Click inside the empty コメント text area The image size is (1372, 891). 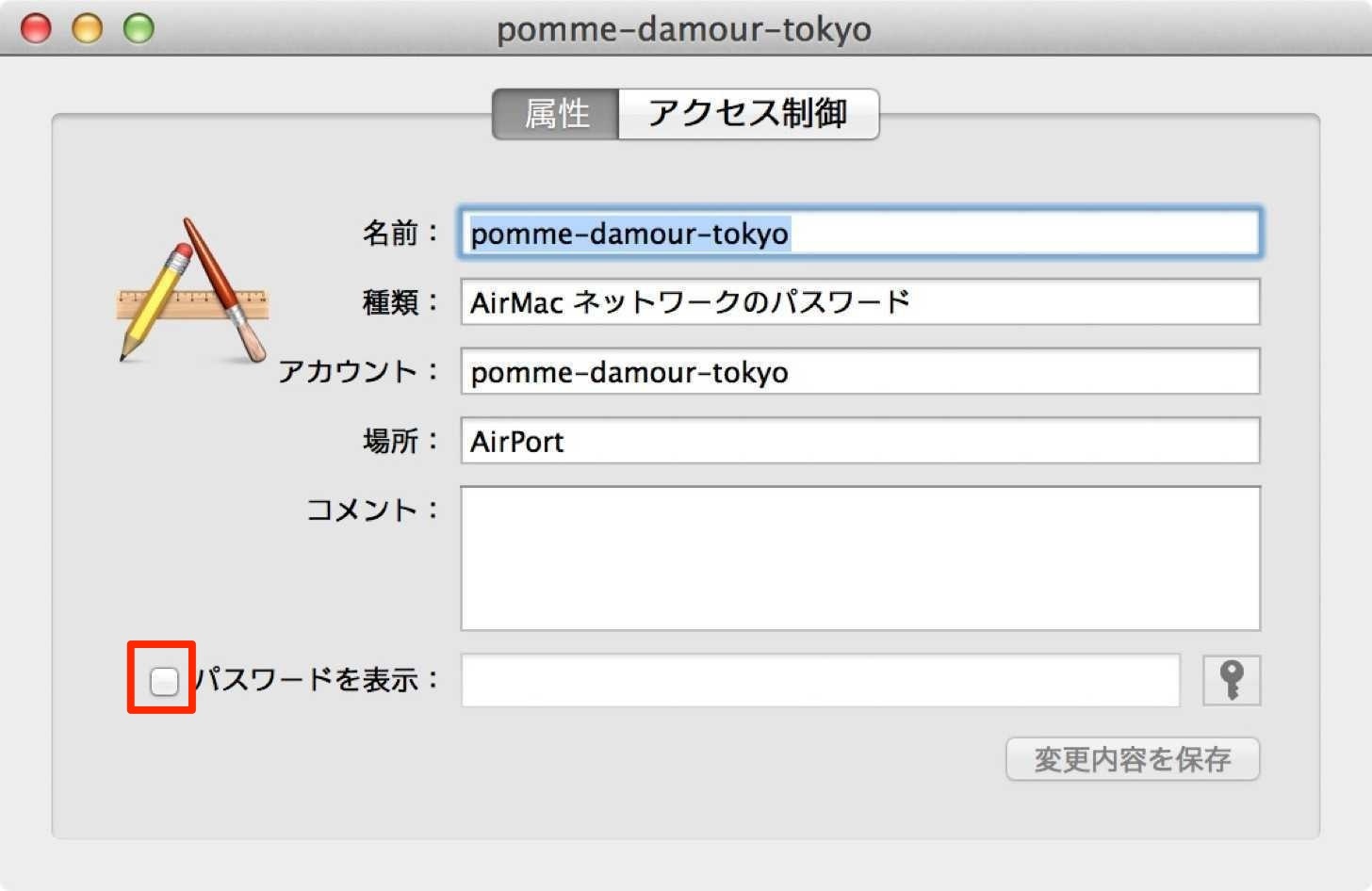pyautogui.click(x=860, y=559)
